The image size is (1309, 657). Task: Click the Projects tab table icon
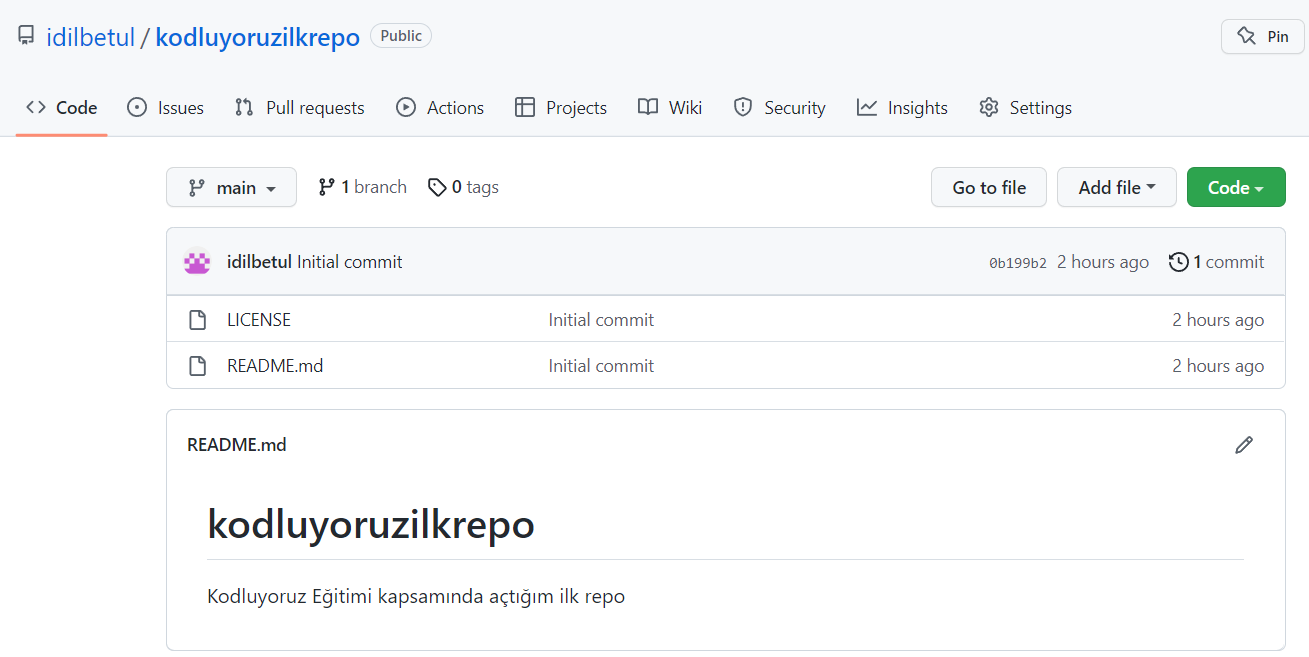(525, 108)
